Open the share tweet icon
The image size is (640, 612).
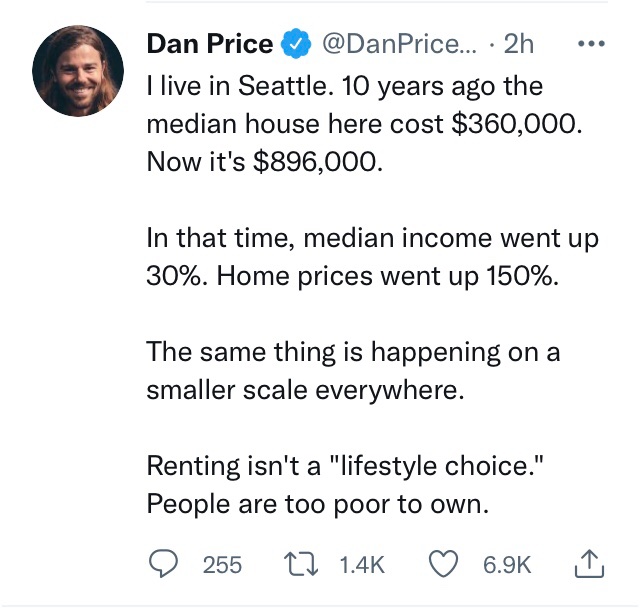pyautogui.click(x=589, y=565)
